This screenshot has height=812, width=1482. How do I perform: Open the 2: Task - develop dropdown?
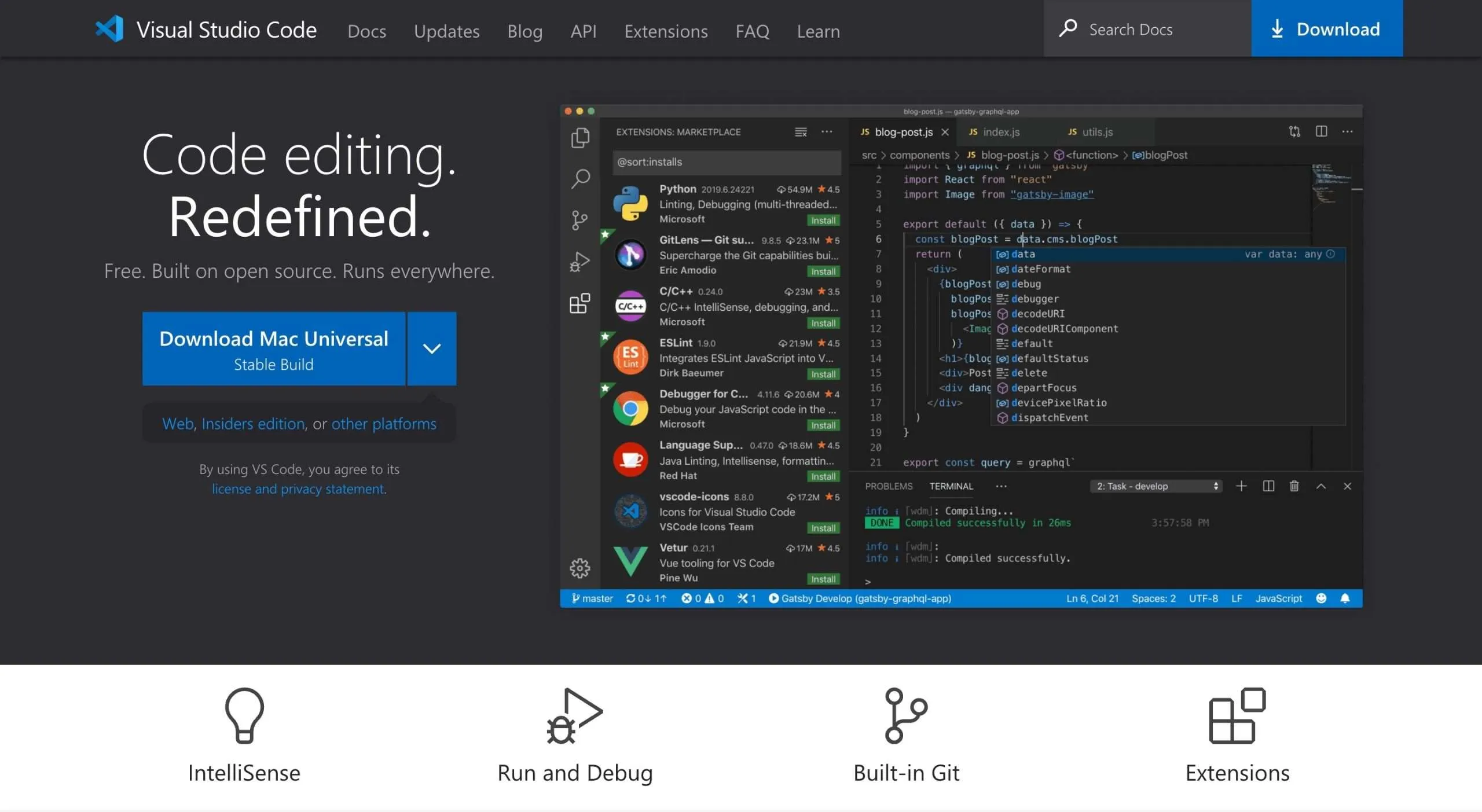click(x=1156, y=486)
